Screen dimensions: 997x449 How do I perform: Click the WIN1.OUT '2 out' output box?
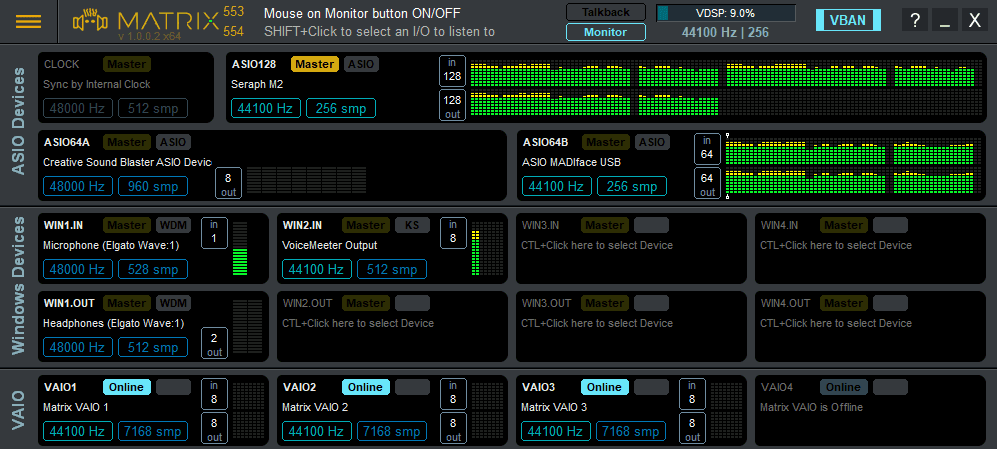point(214,344)
